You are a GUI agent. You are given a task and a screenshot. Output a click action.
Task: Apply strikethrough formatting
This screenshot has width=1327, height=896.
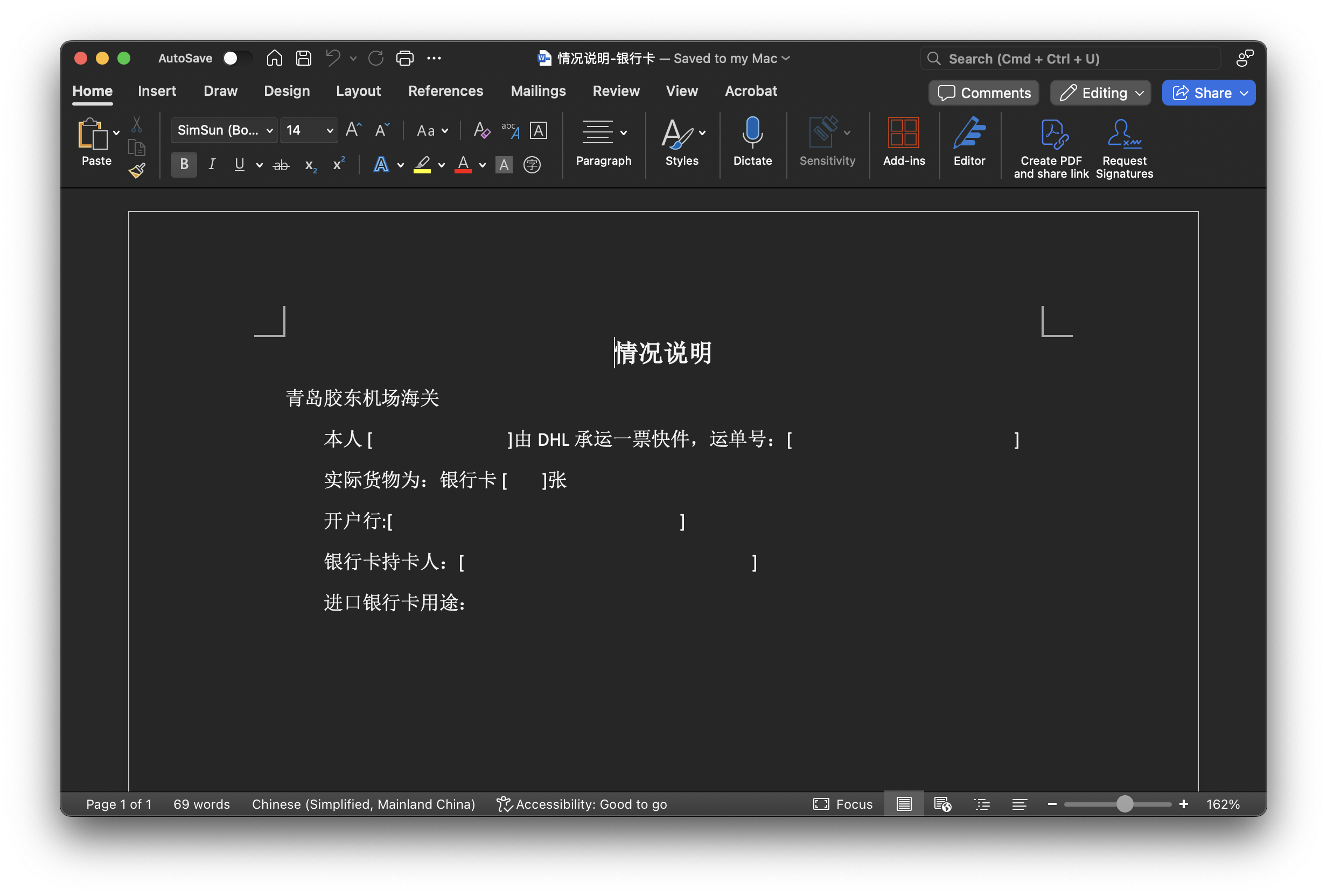(281, 166)
